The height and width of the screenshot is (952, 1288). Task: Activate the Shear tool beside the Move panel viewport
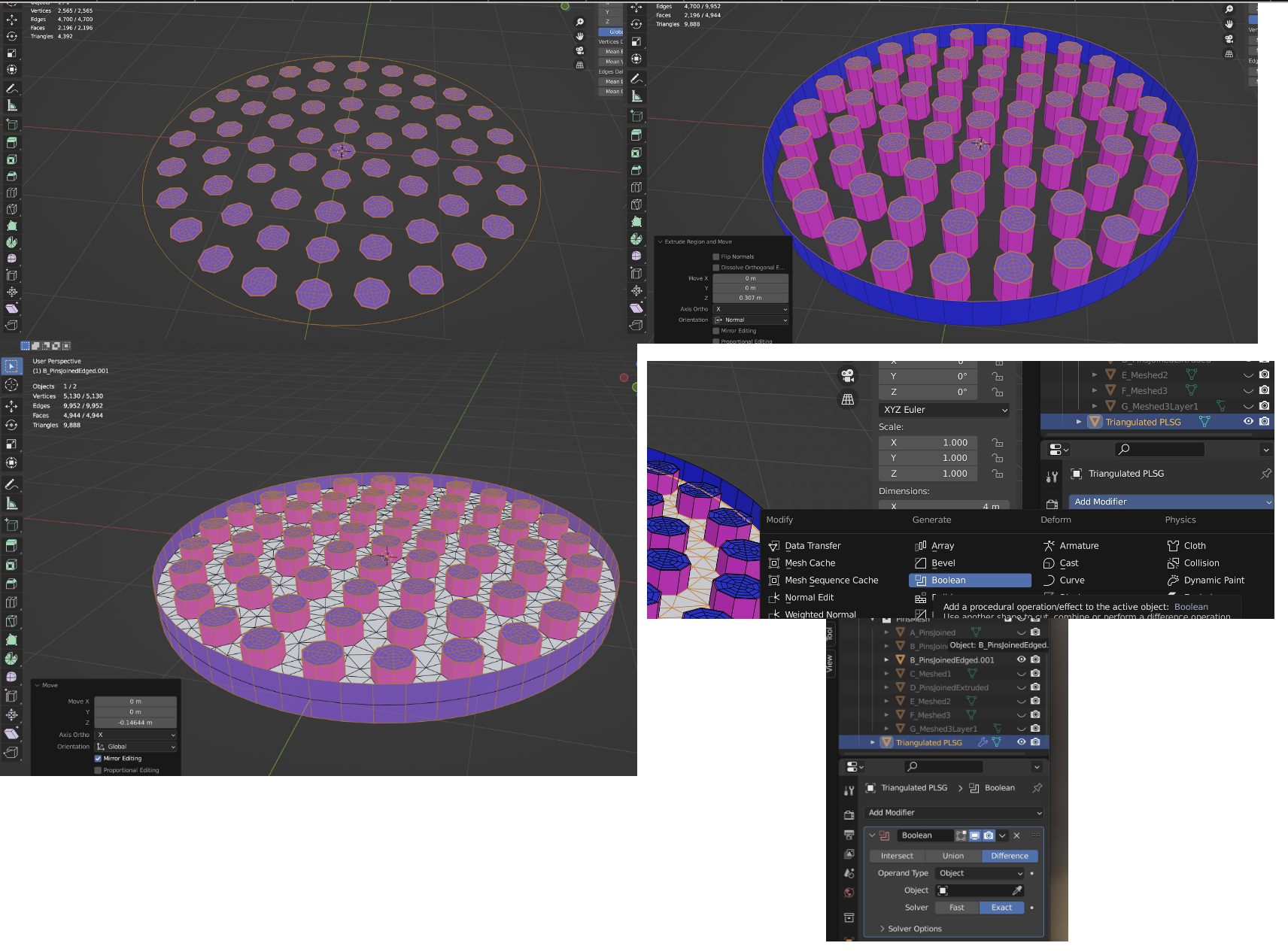(11, 733)
